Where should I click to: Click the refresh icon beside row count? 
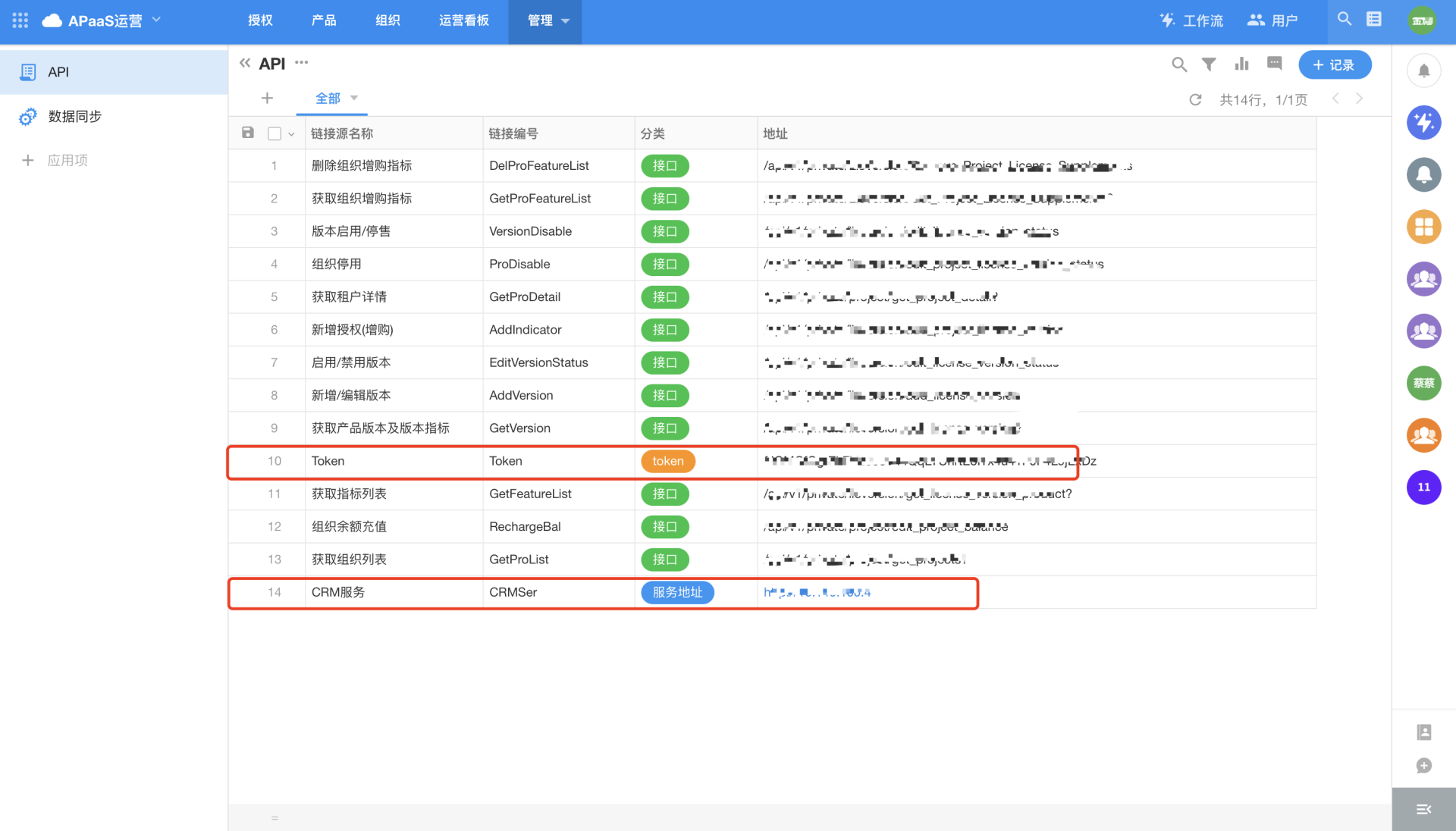click(x=1195, y=99)
